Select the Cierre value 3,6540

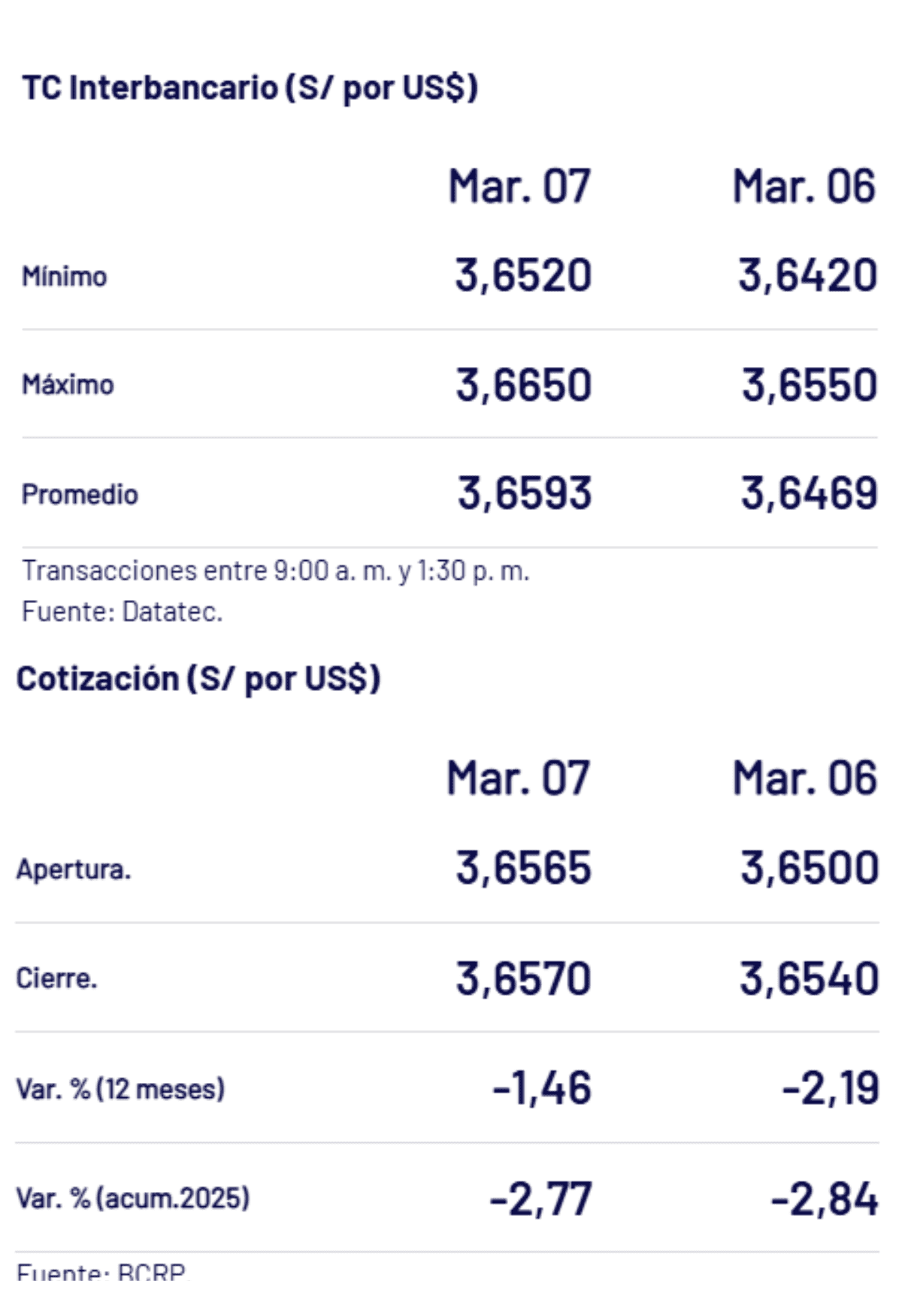[x=809, y=978]
